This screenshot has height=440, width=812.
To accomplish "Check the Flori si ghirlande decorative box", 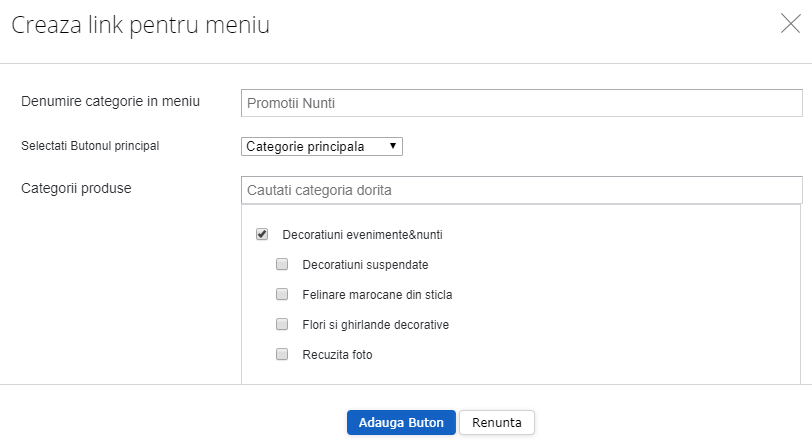I will [x=282, y=325].
